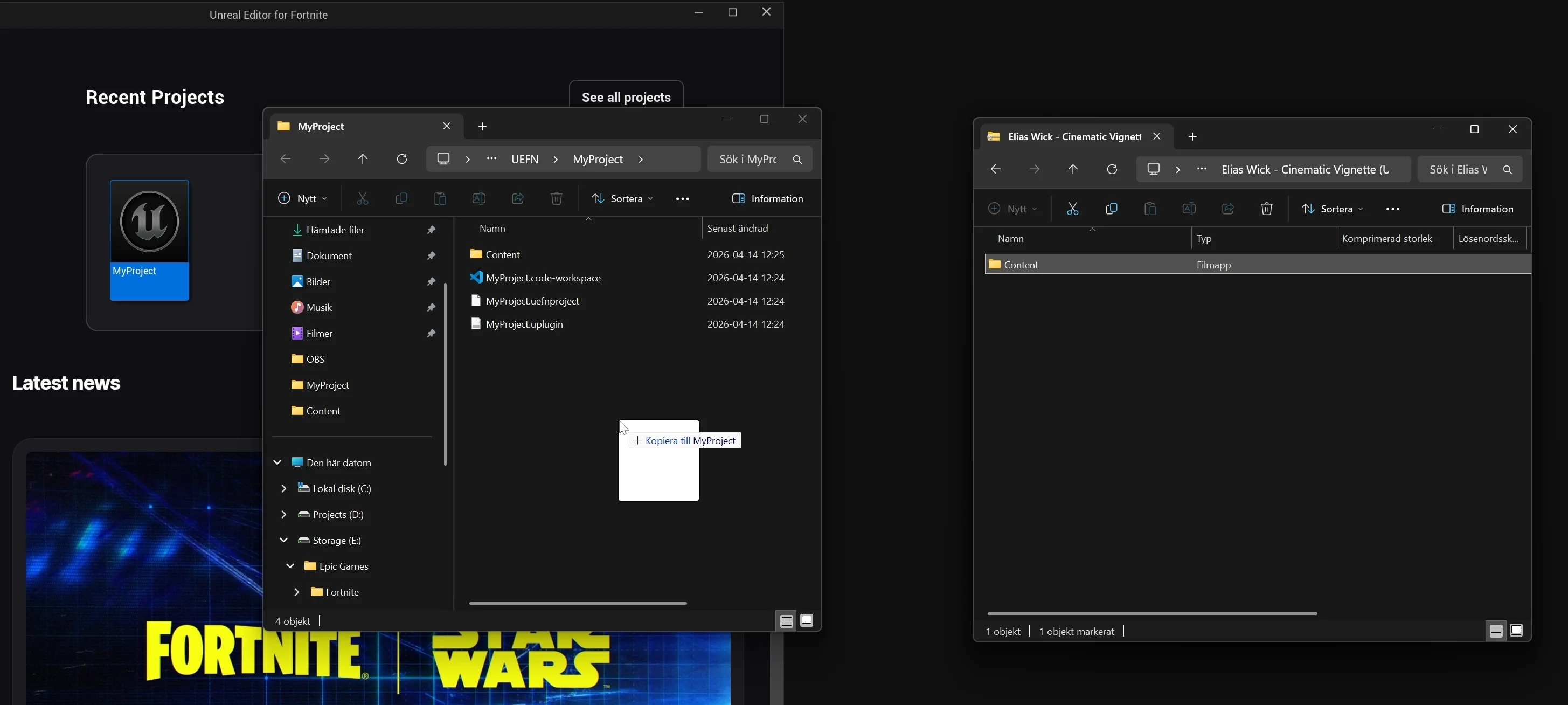Click UEFN breadcrumb in address bar
1568x705 pixels.
pos(524,160)
